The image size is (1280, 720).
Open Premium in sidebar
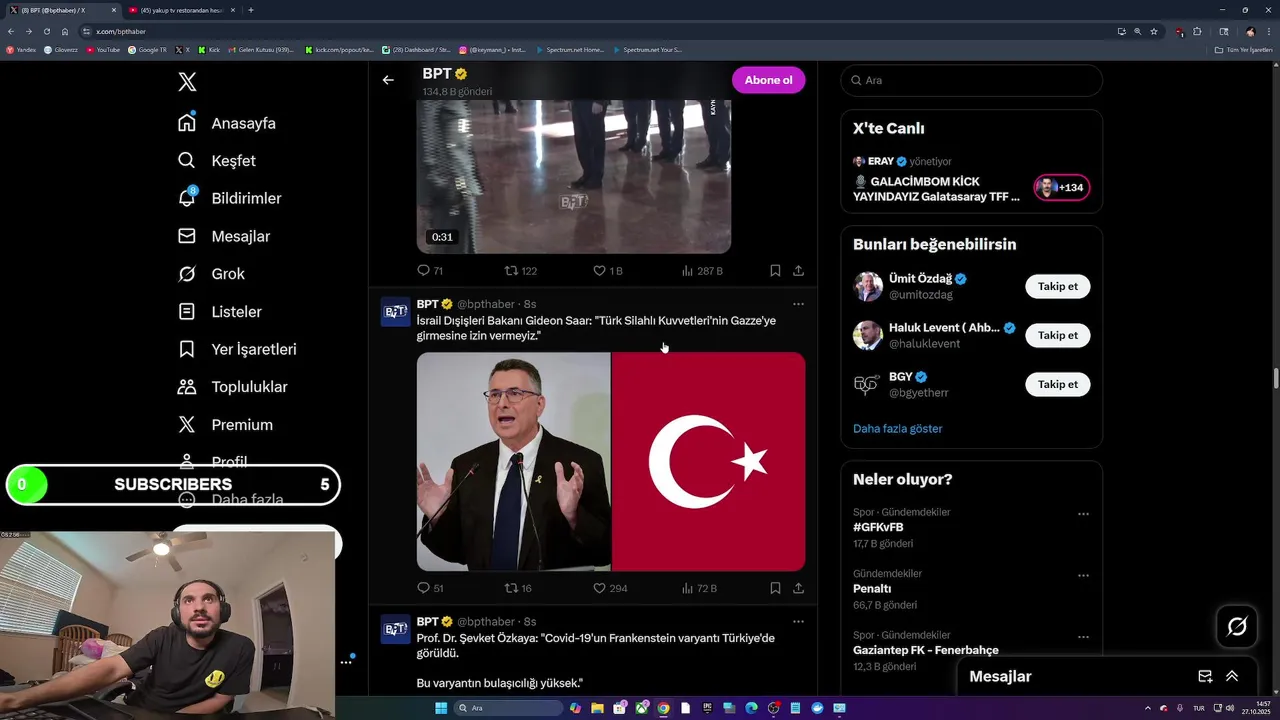225,425
